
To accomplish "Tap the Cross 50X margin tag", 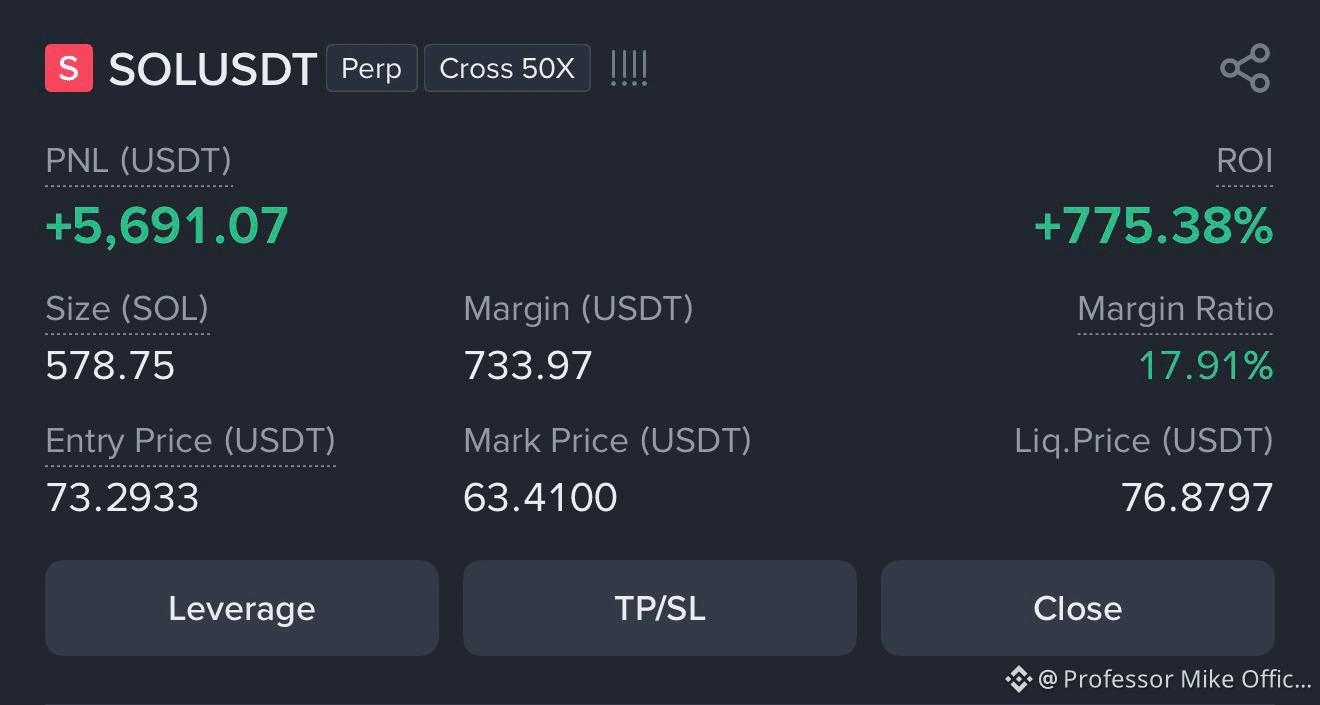I will pos(507,68).
